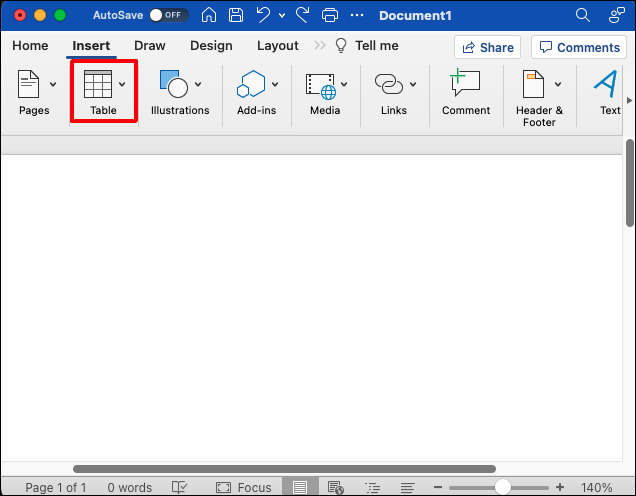
Task: Open the Comments button
Action: click(x=579, y=47)
